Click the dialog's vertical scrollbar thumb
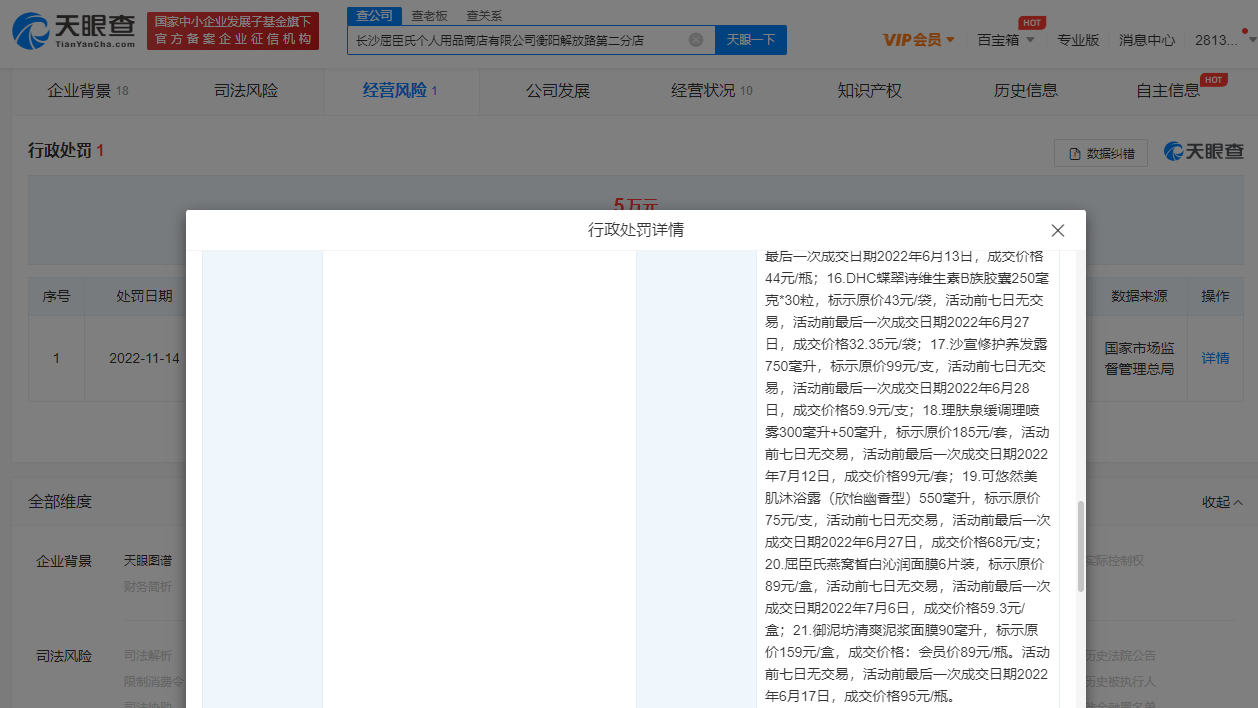This screenshot has width=1258, height=708. pos(1080,545)
